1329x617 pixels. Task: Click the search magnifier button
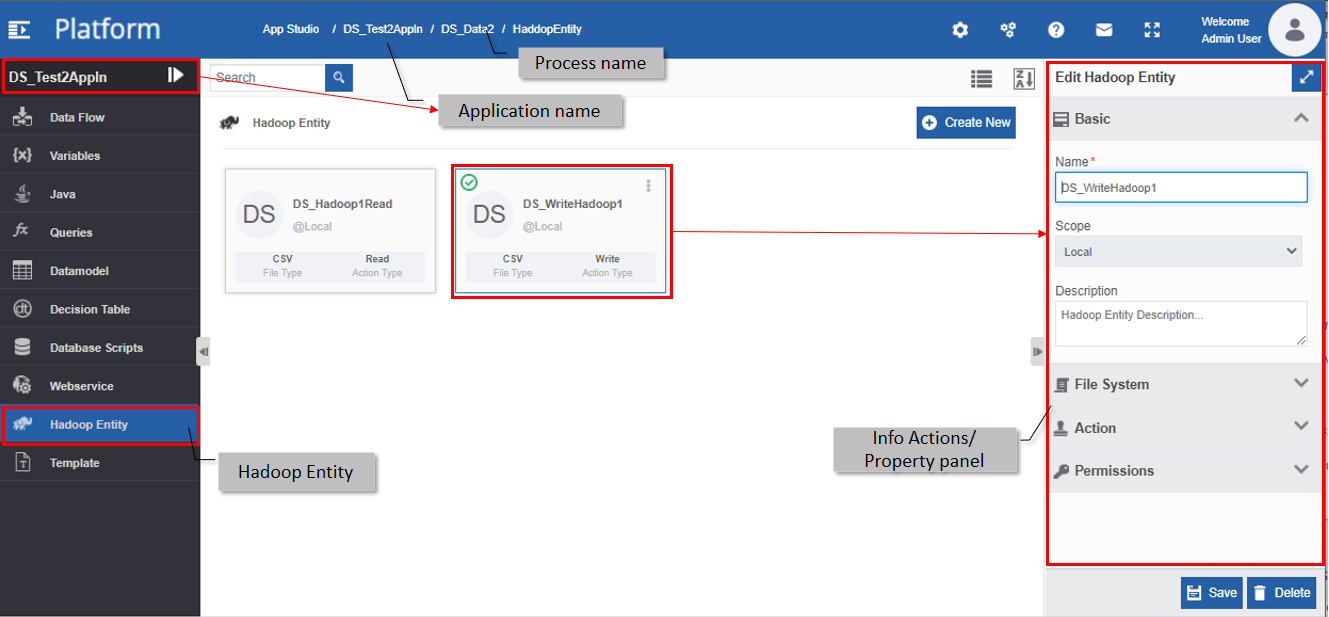(339, 77)
